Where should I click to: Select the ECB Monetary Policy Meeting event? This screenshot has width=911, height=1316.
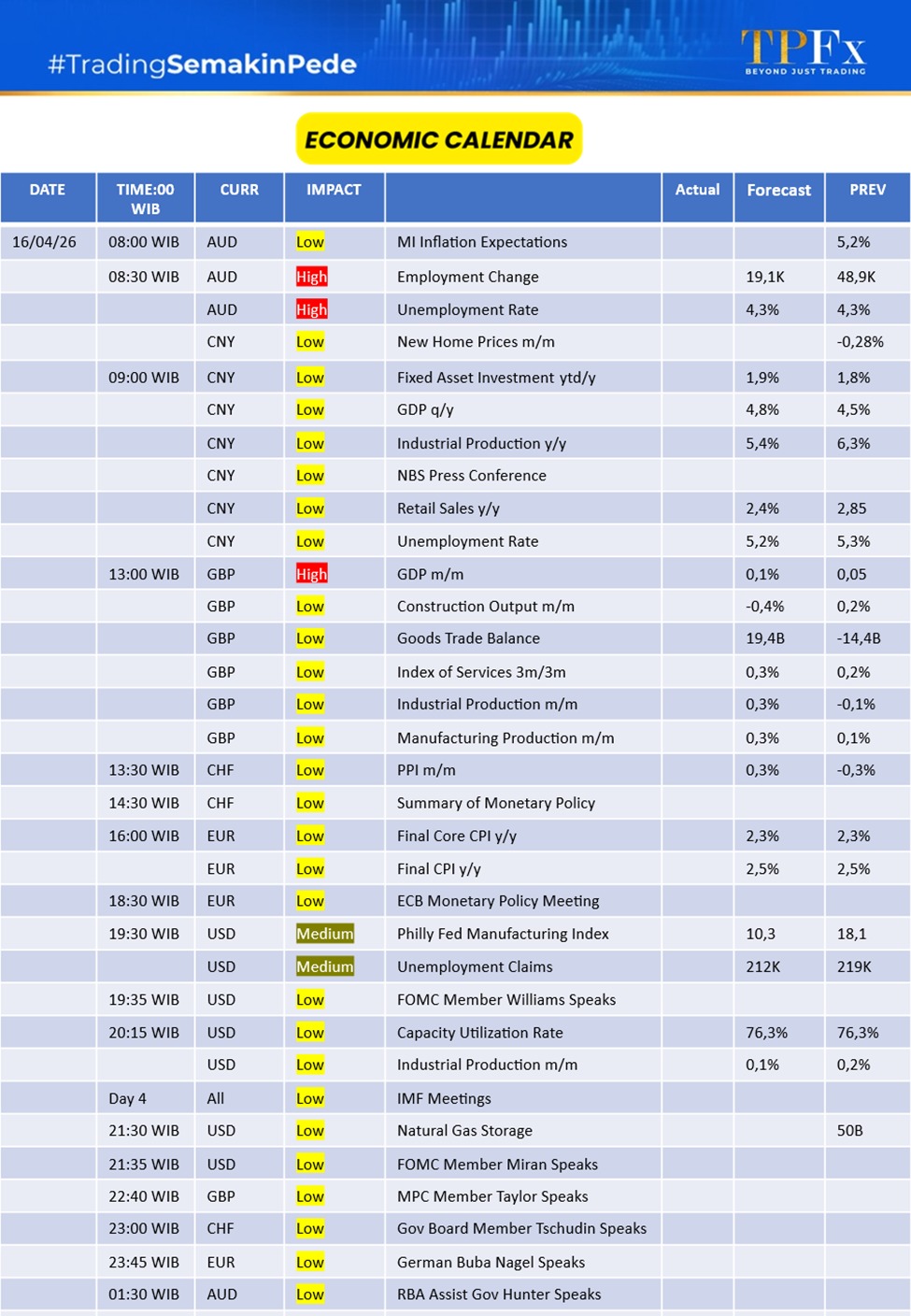(x=498, y=901)
